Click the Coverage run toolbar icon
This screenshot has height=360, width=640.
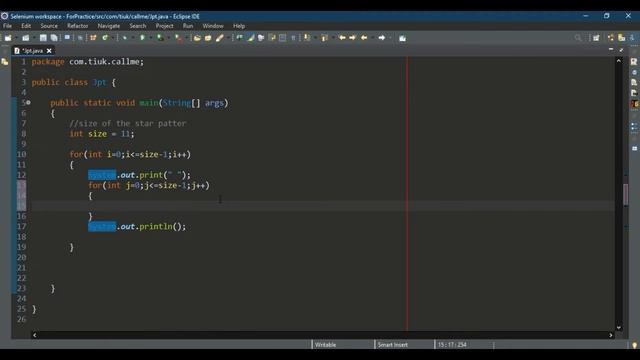160,38
